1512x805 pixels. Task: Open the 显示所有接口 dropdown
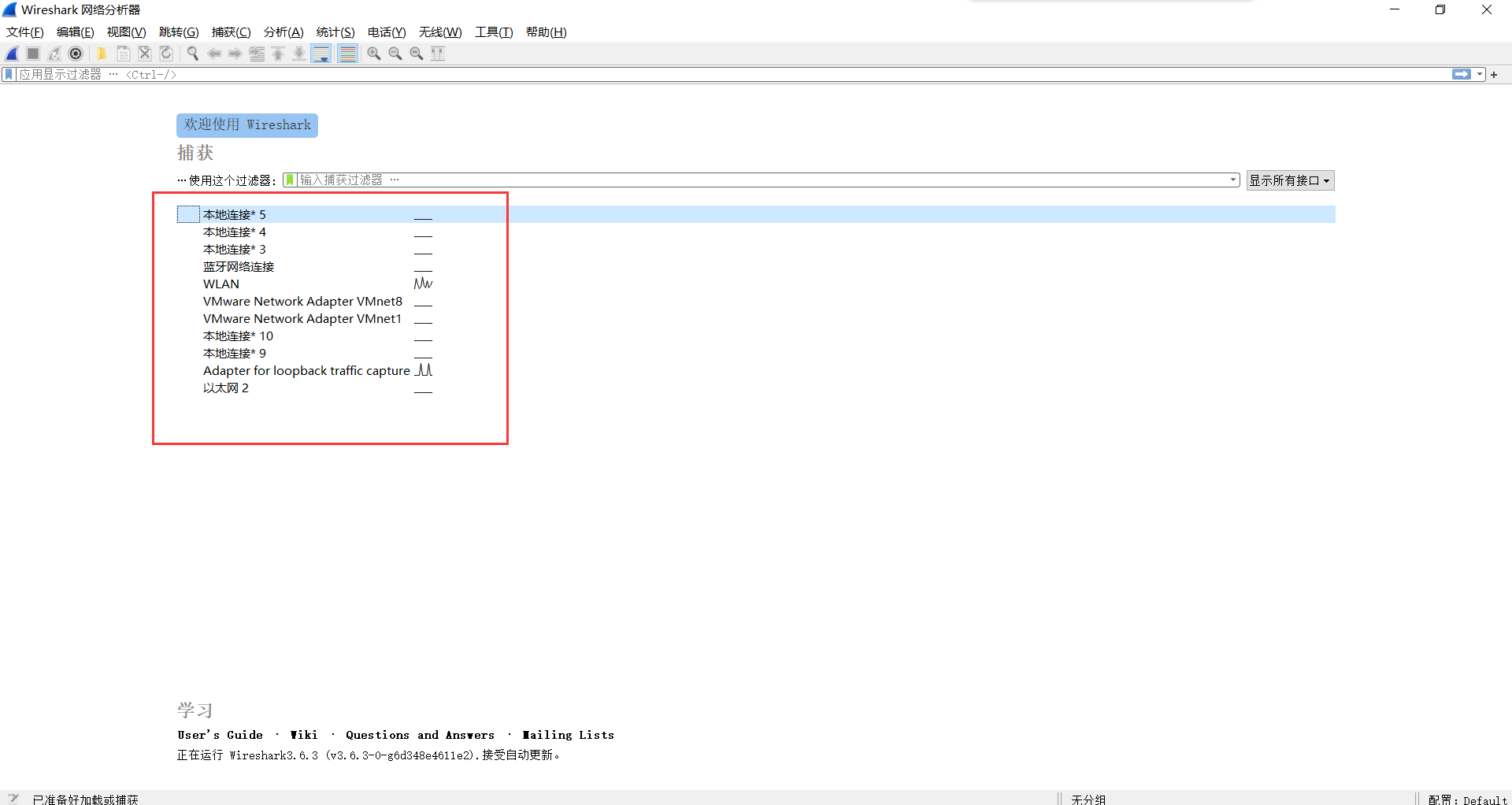tap(1290, 180)
